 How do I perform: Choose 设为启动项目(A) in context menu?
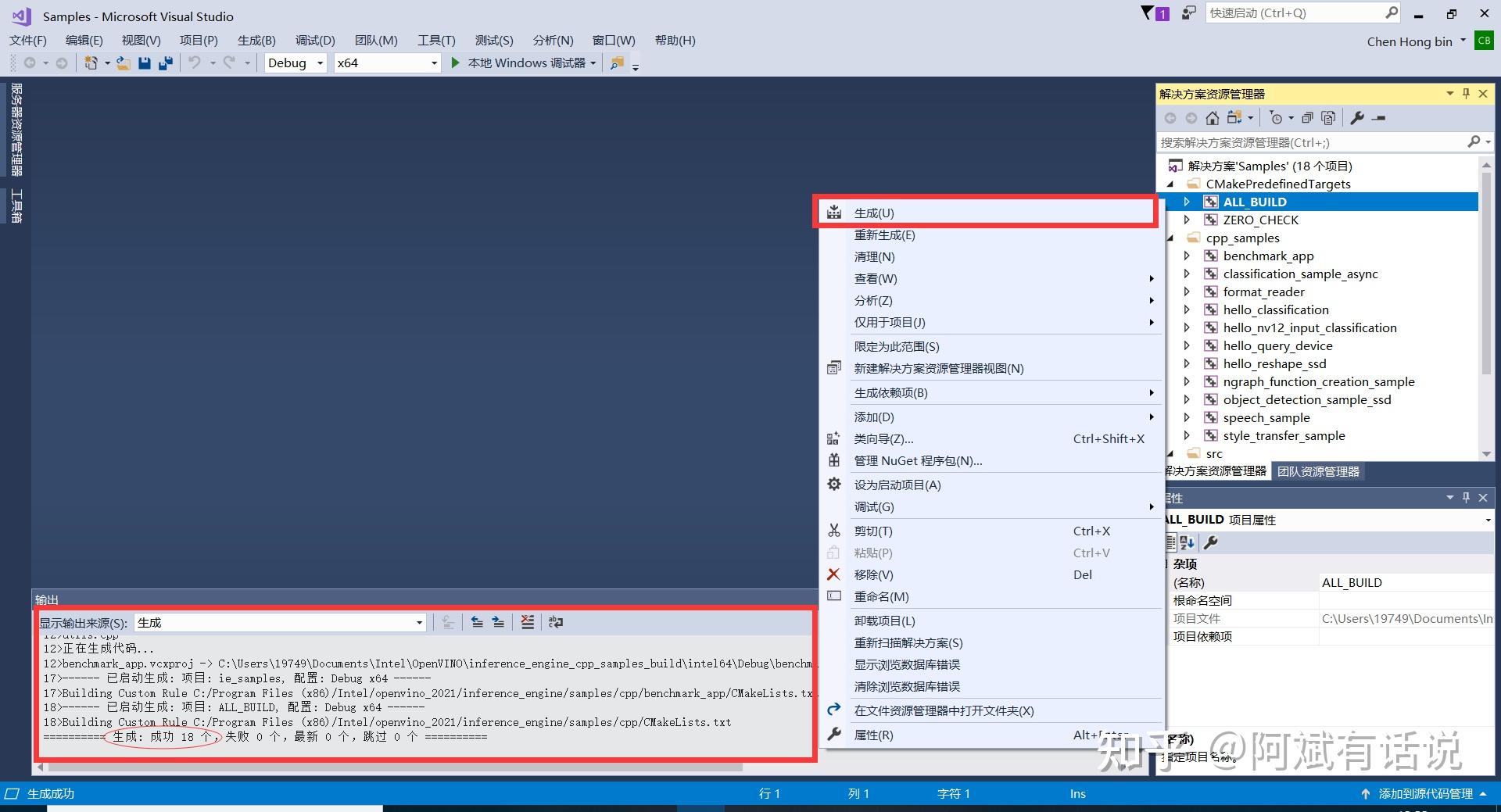point(990,485)
